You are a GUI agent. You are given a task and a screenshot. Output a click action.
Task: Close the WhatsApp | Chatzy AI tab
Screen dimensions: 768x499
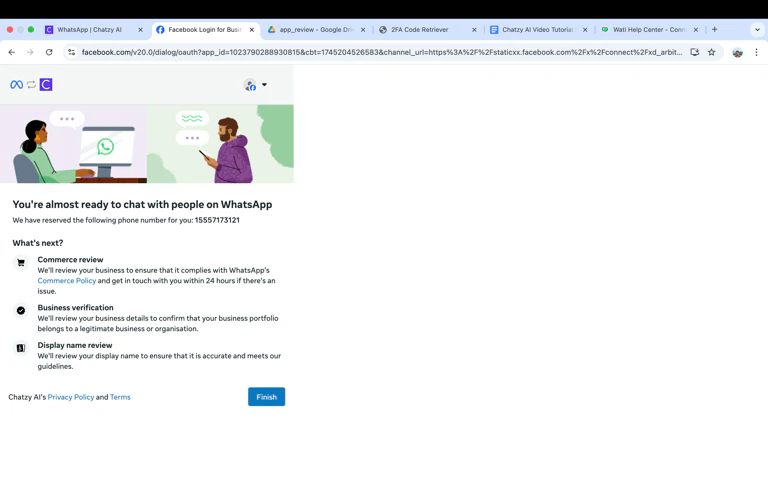point(141,30)
